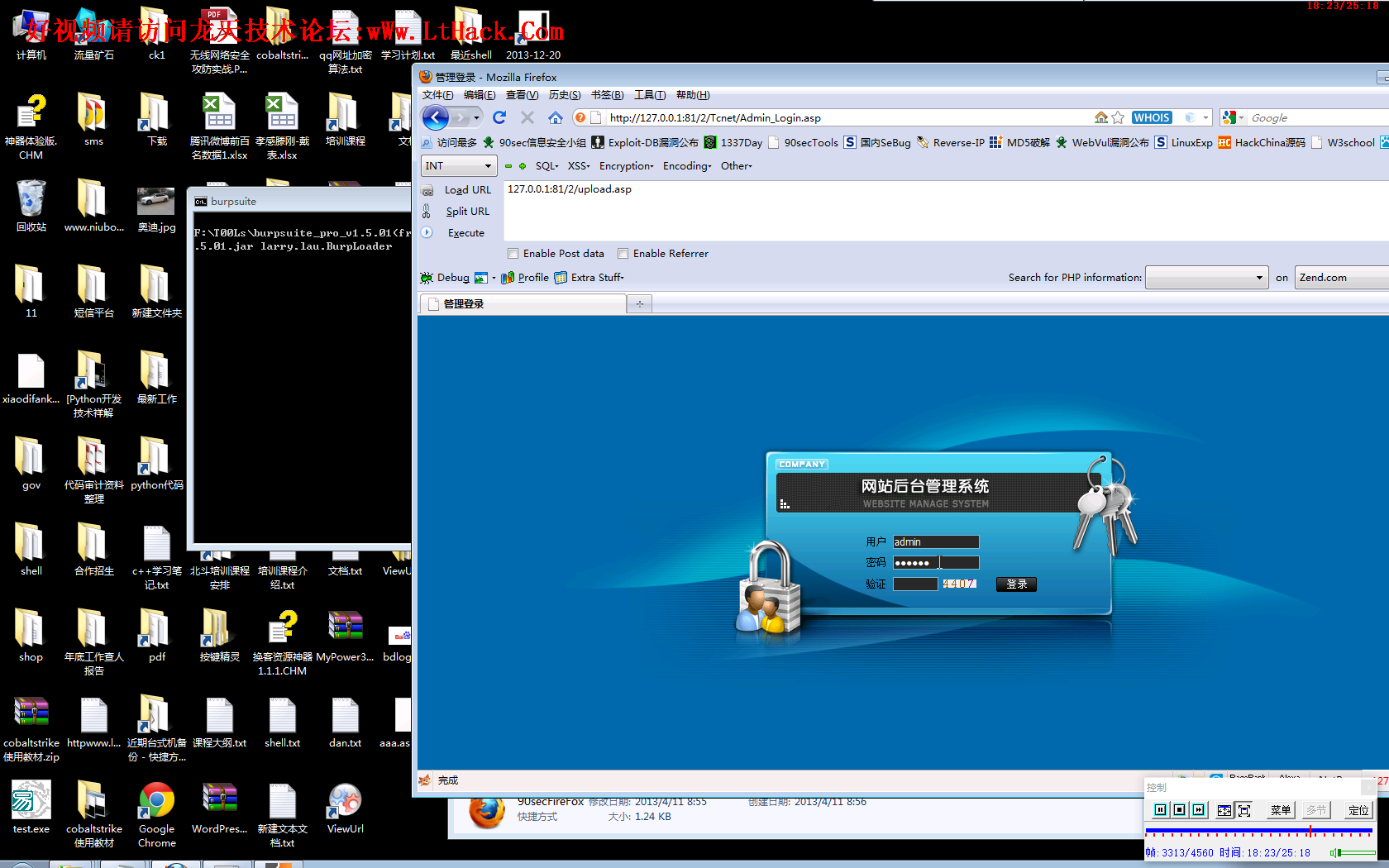
Task: Click the Split URL scissors icon
Action: 427,212
